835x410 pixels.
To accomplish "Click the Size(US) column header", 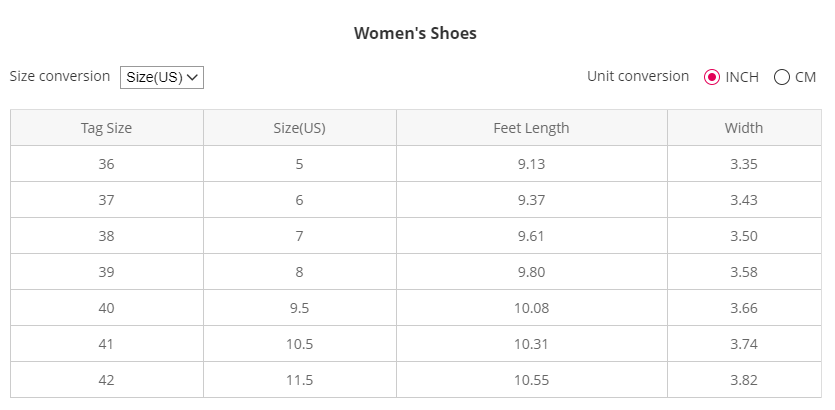I will [x=299, y=128].
